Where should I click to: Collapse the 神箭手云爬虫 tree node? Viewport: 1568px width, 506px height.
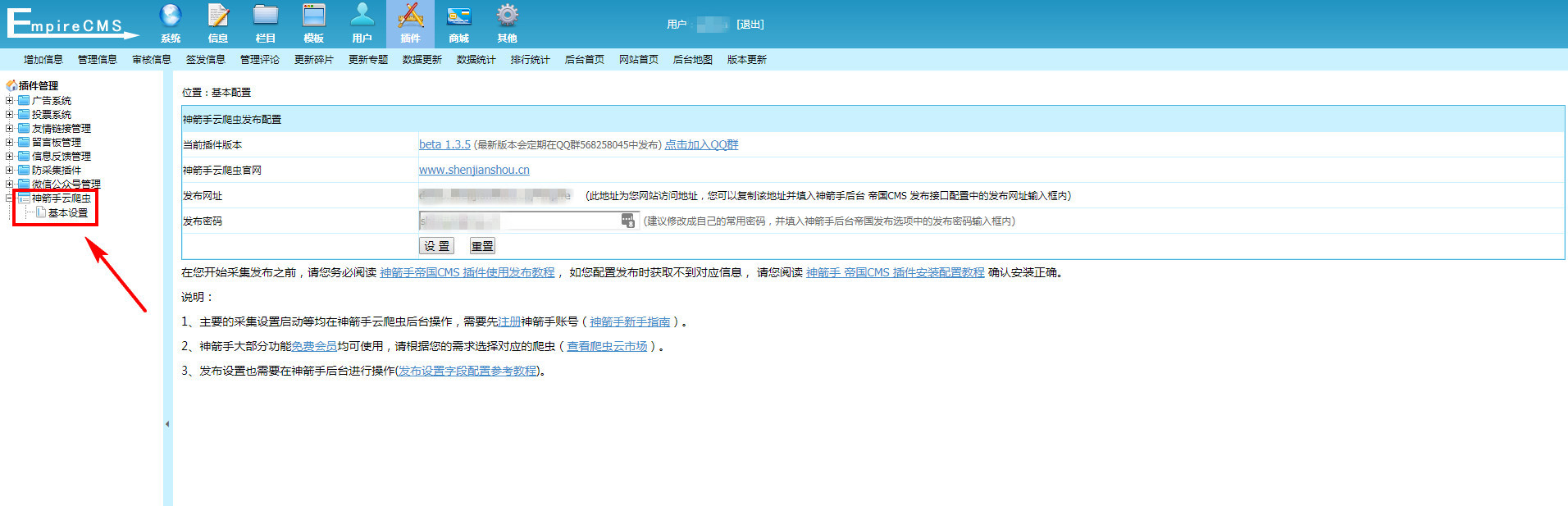pyautogui.click(x=10, y=198)
